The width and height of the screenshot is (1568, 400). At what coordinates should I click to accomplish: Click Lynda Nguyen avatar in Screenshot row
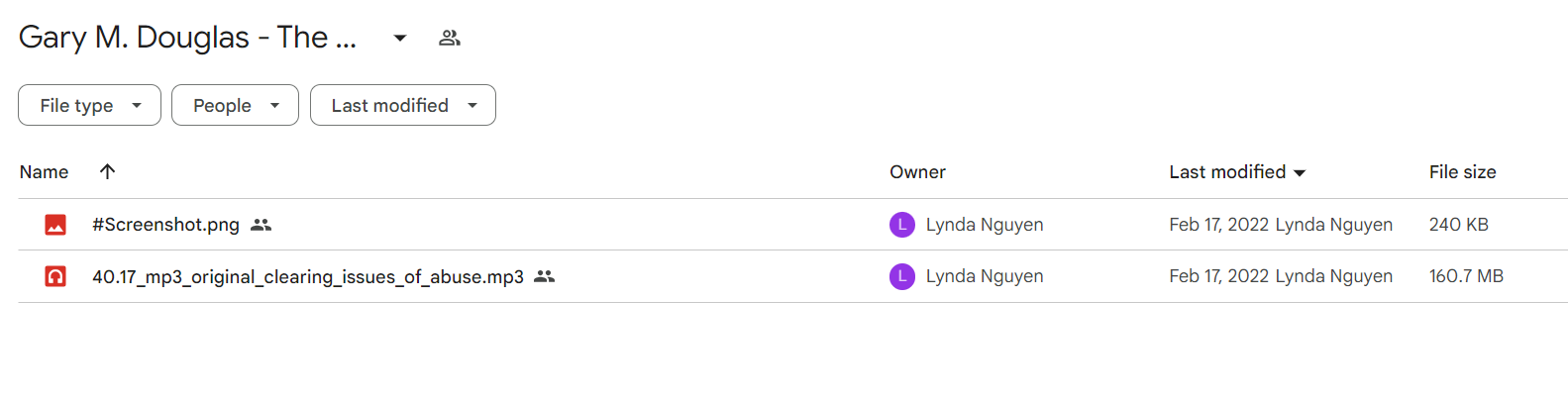[x=902, y=225]
